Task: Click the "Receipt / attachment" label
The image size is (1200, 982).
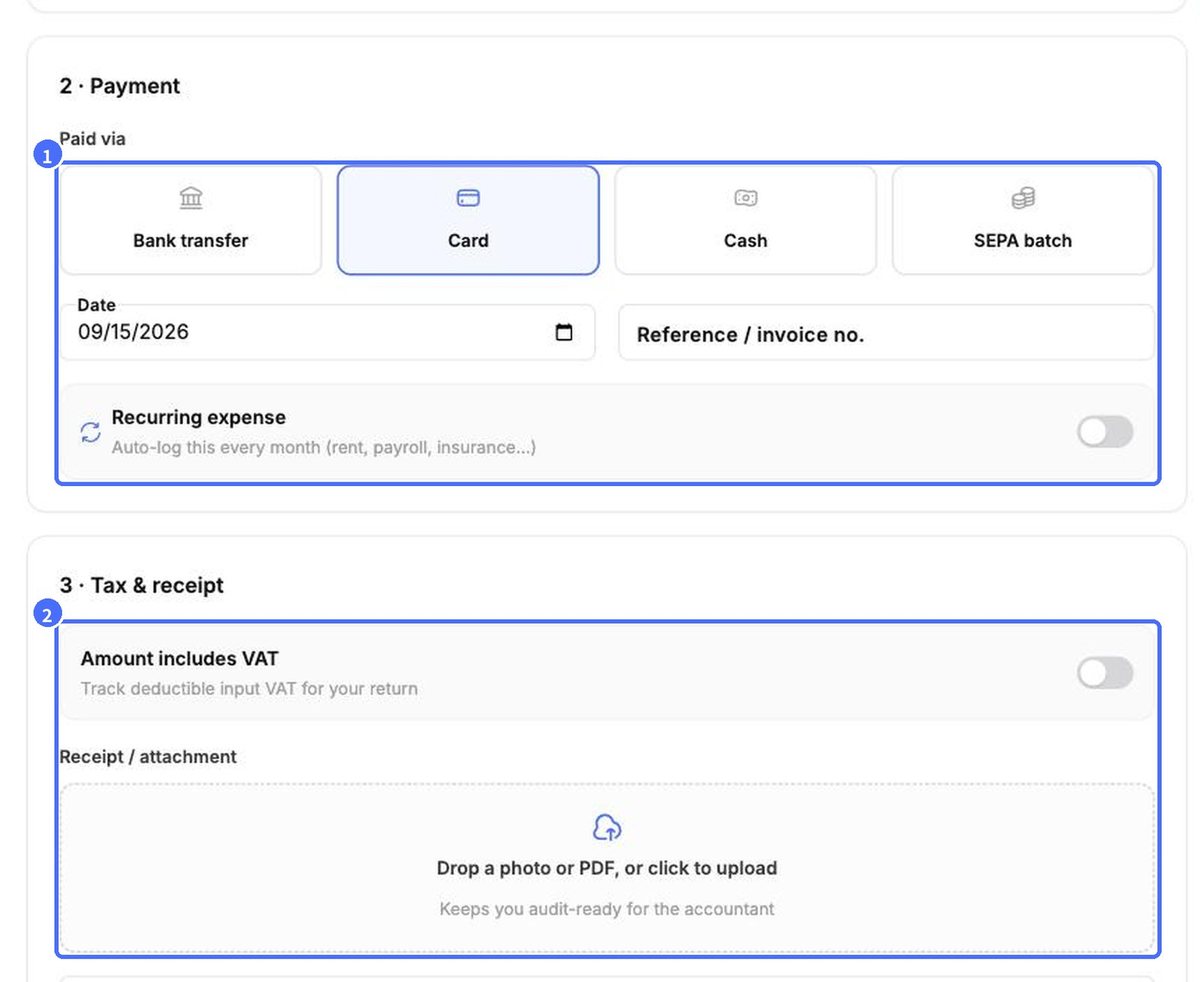Action: tap(148, 757)
